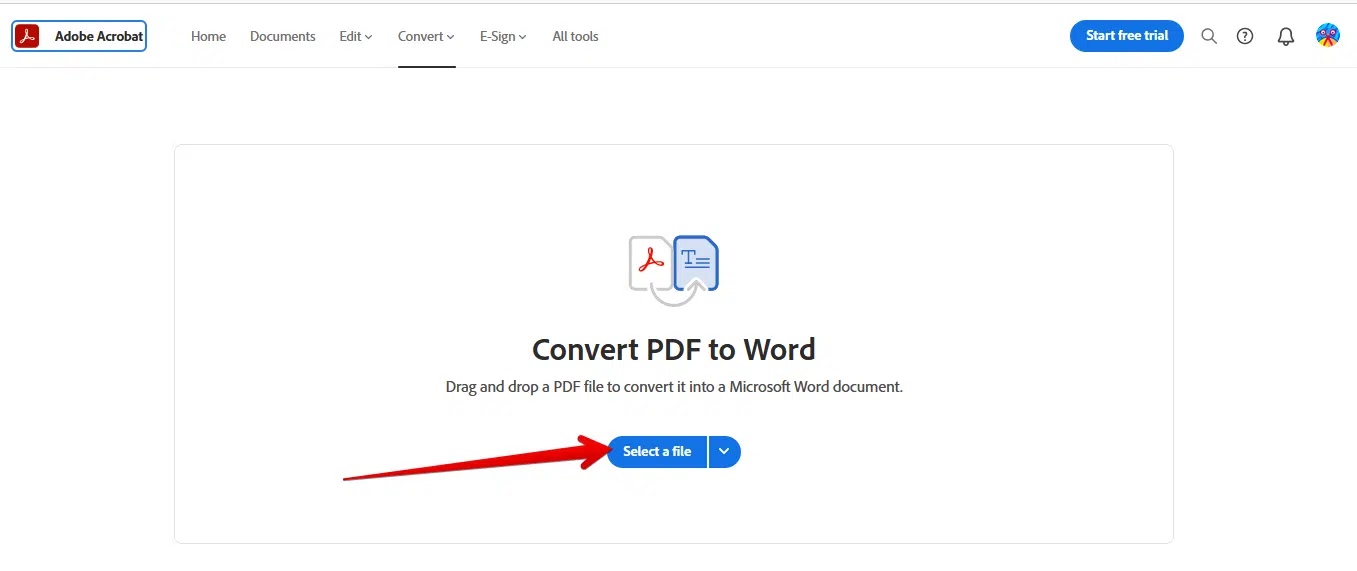Viewport: 1357px width, 571px height.
Task: Open the Documents tab
Action: pos(282,36)
